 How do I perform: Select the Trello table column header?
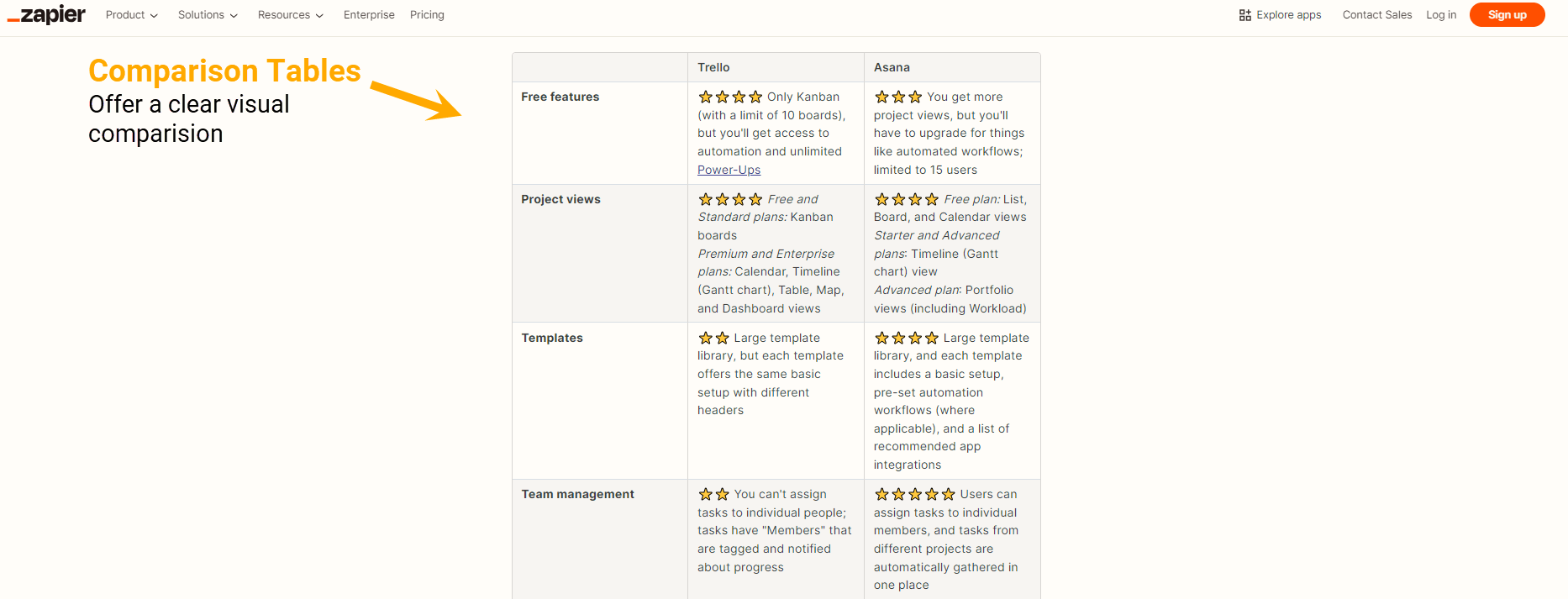coord(713,67)
